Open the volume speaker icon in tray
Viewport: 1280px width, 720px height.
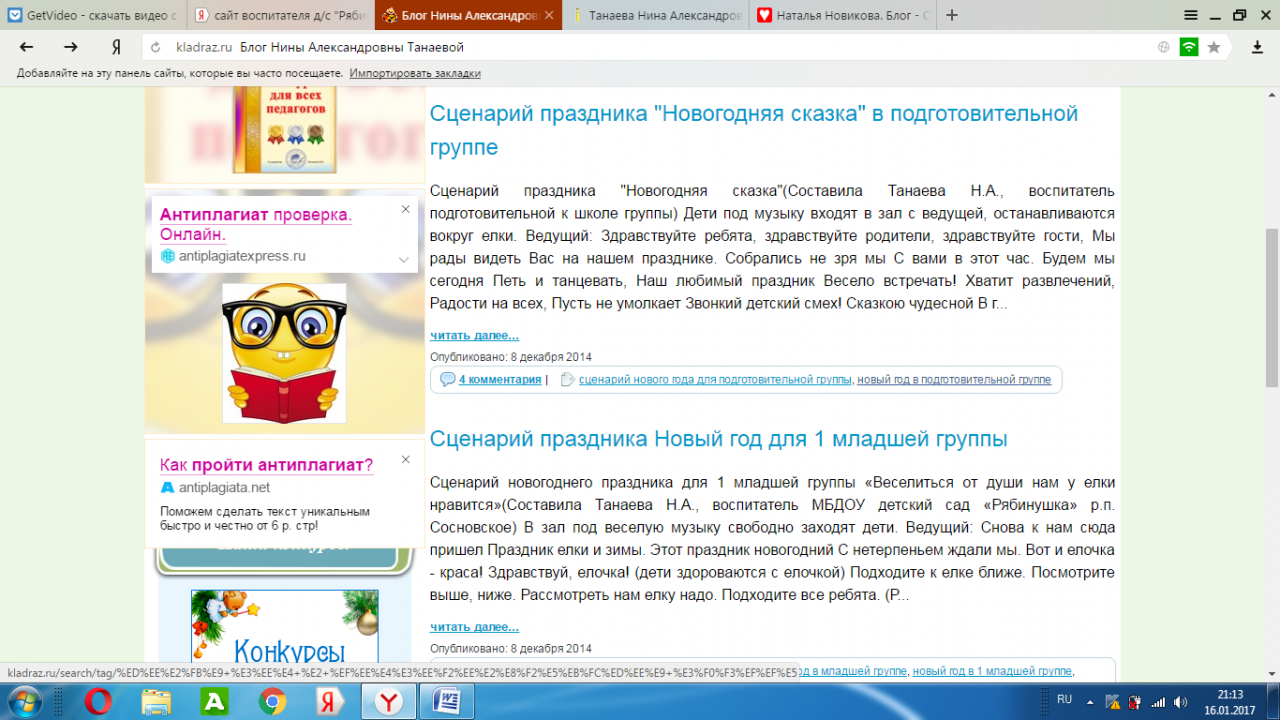tap(1182, 701)
